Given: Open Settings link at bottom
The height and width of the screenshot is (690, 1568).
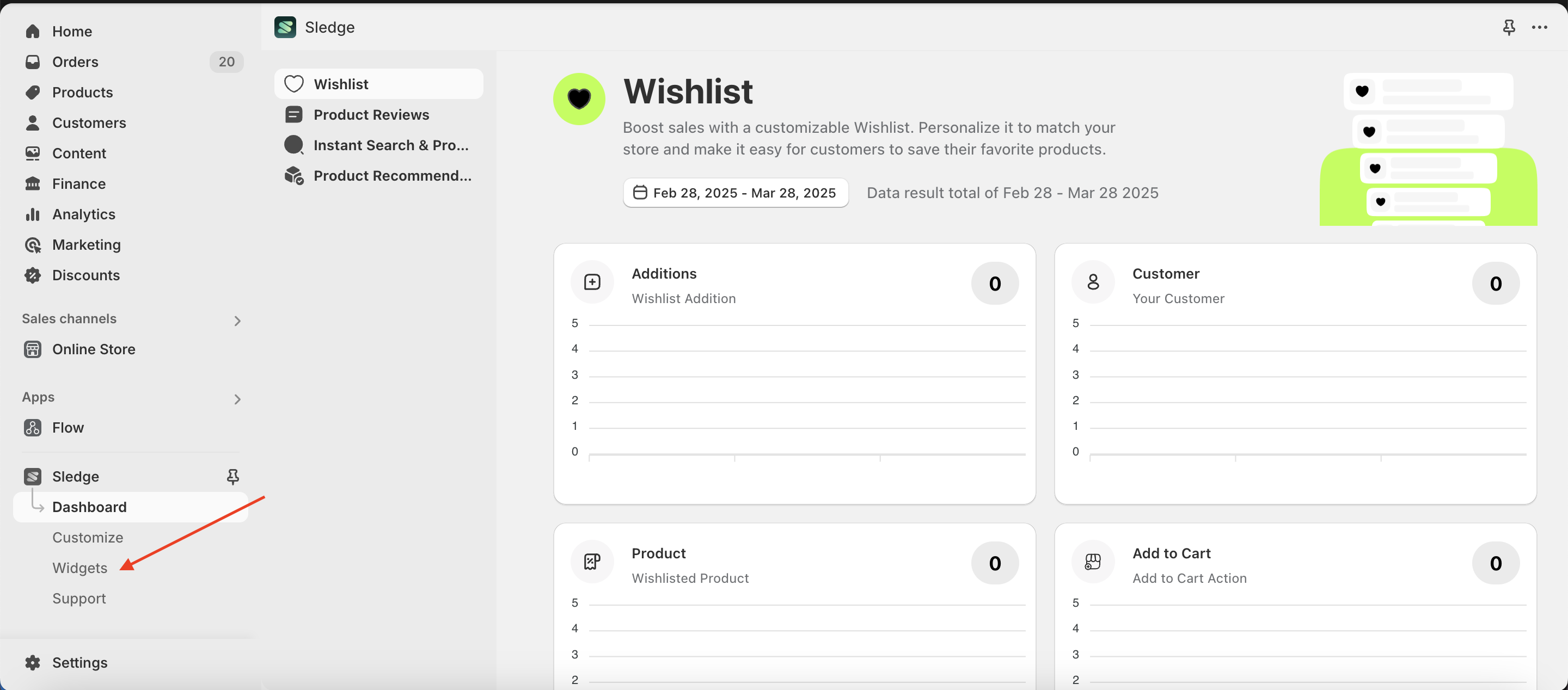Looking at the screenshot, I should (79, 663).
